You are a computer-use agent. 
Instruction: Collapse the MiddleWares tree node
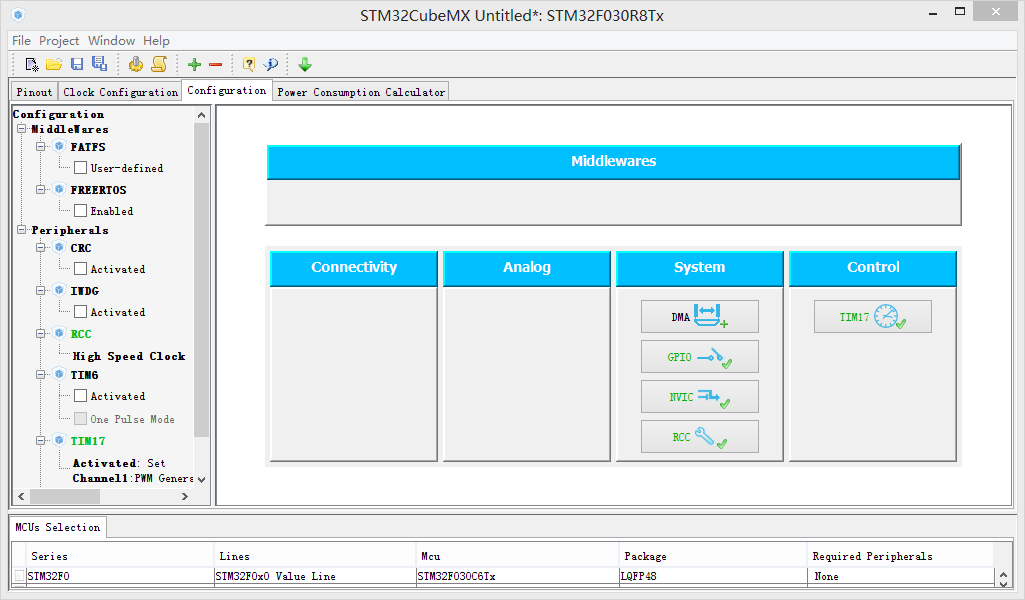pyautogui.click(x=22, y=129)
